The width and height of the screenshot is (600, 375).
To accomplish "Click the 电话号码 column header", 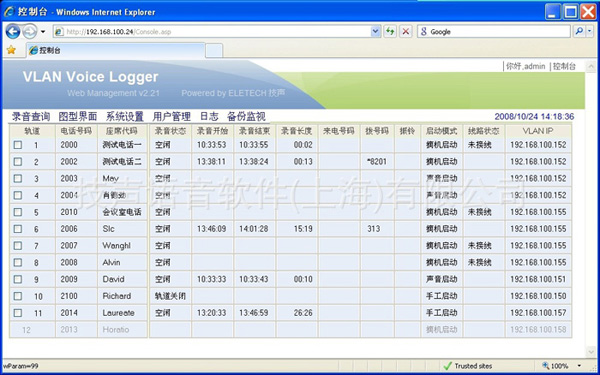I will point(76,131).
